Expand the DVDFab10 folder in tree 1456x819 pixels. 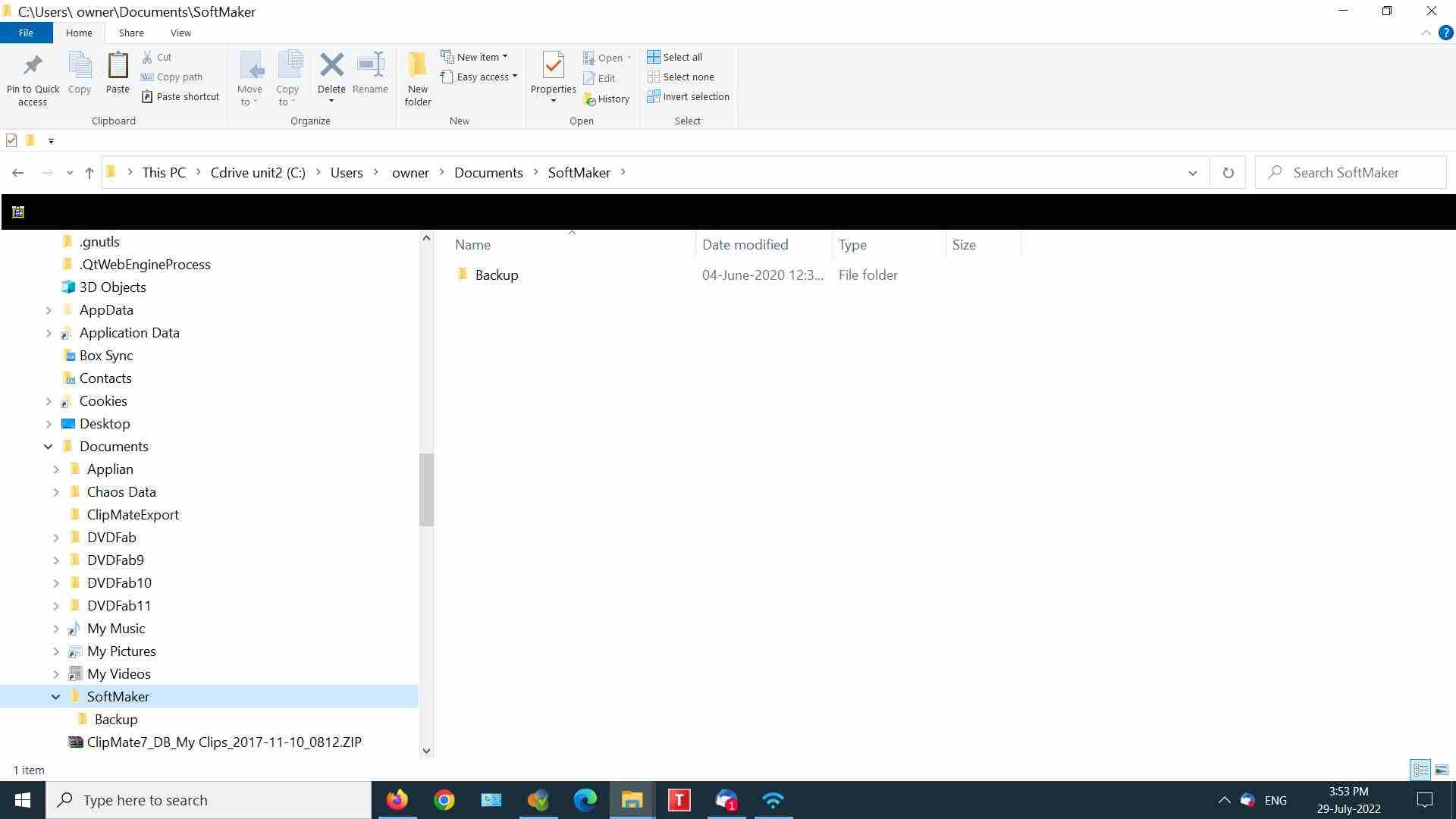[x=55, y=583]
